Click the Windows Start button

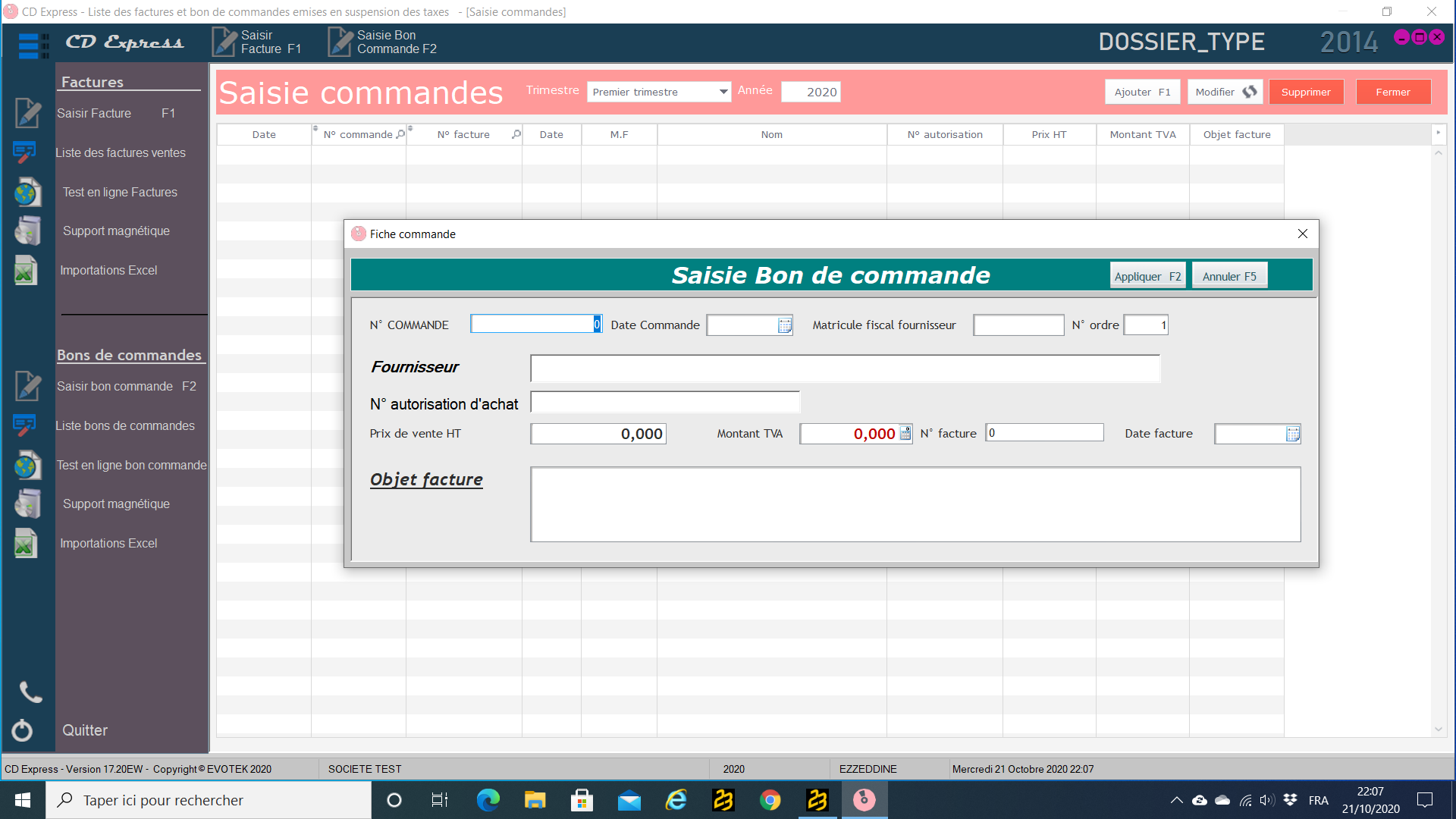point(23,800)
